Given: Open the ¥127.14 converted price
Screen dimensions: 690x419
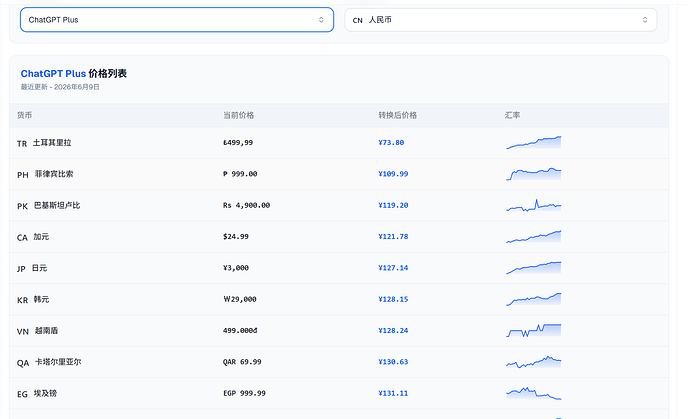Looking at the screenshot, I should [393, 268].
